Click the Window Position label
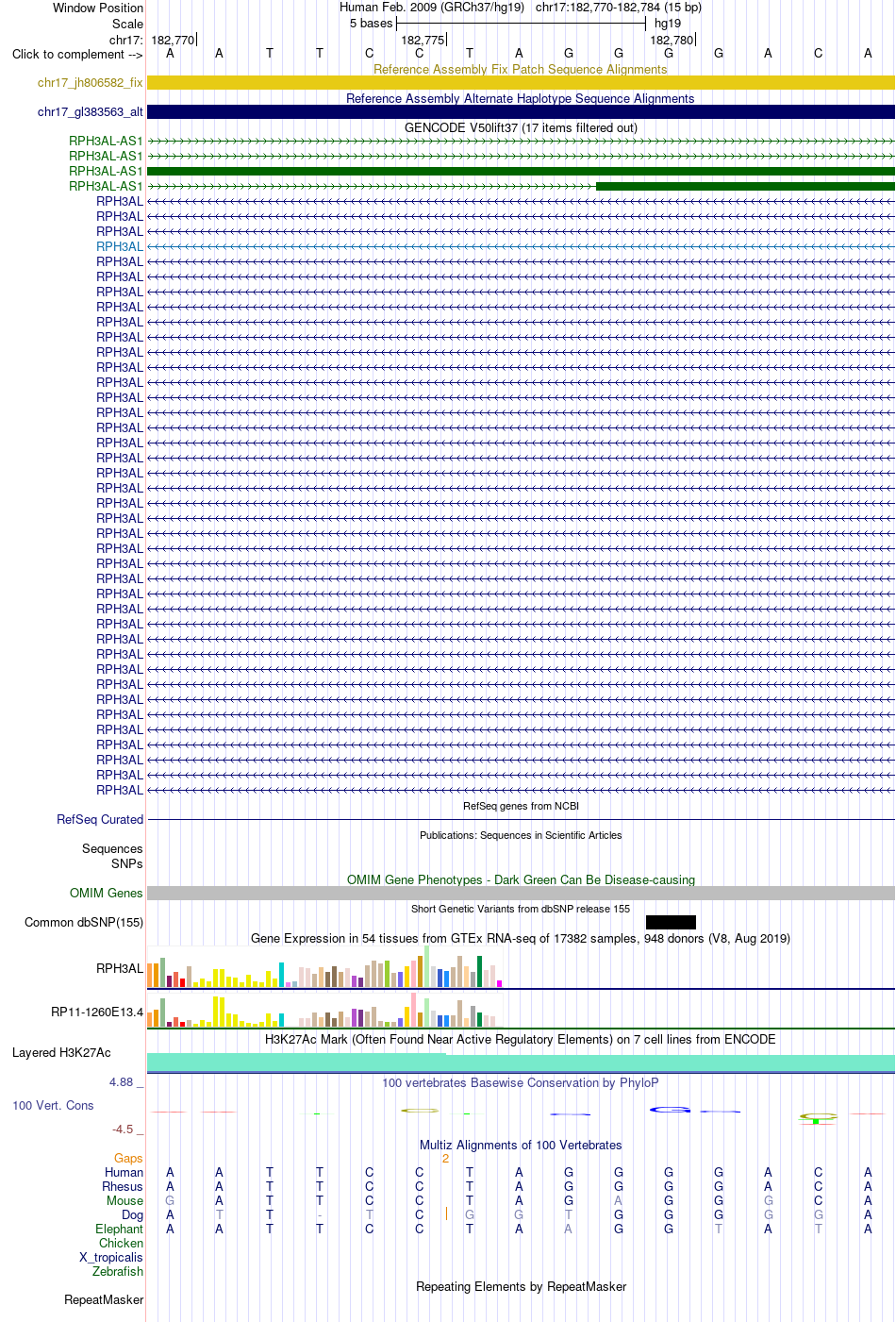The image size is (896, 1322). (98, 8)
